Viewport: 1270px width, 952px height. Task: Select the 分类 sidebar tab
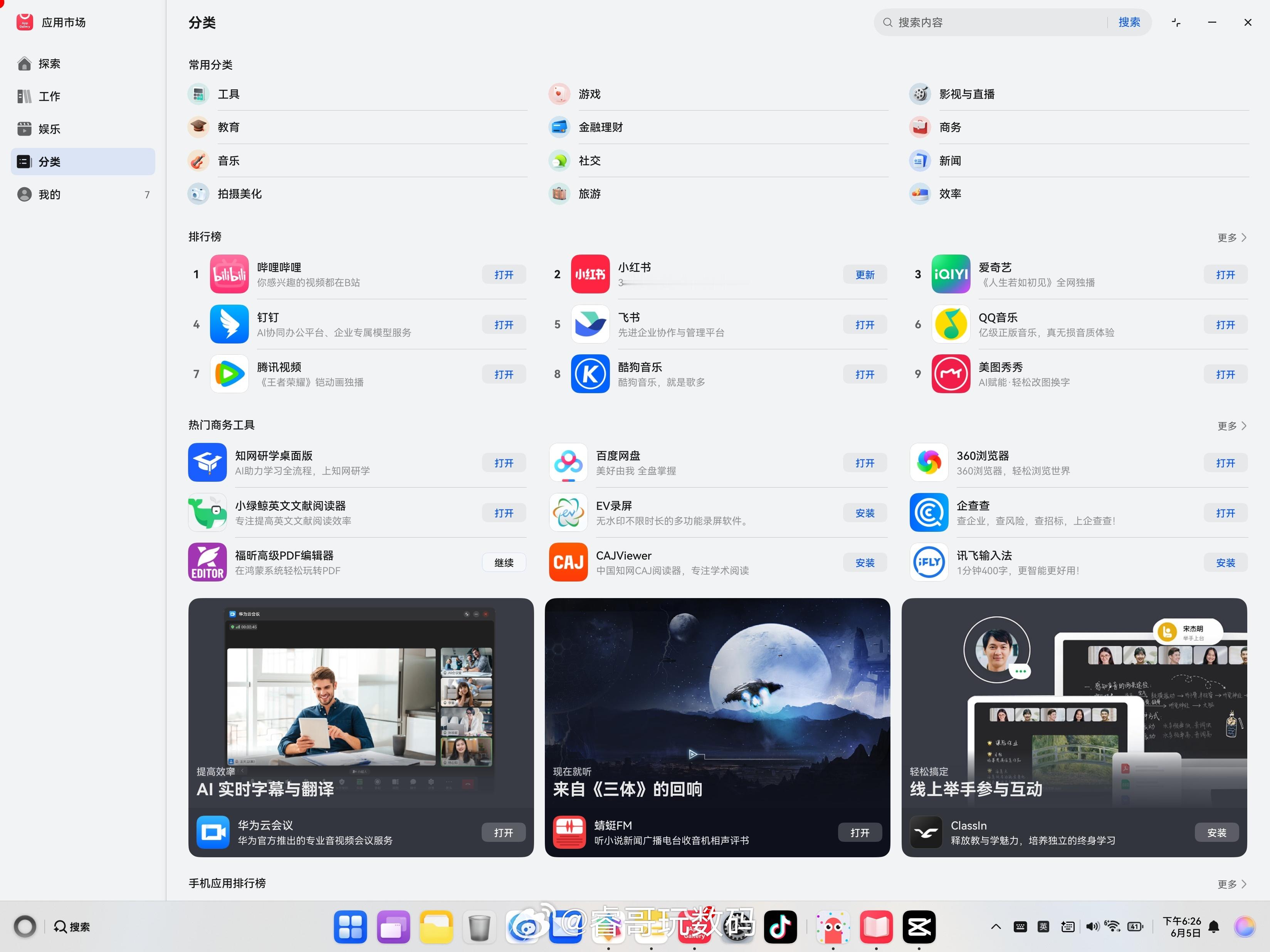click(x=83, y=162)
